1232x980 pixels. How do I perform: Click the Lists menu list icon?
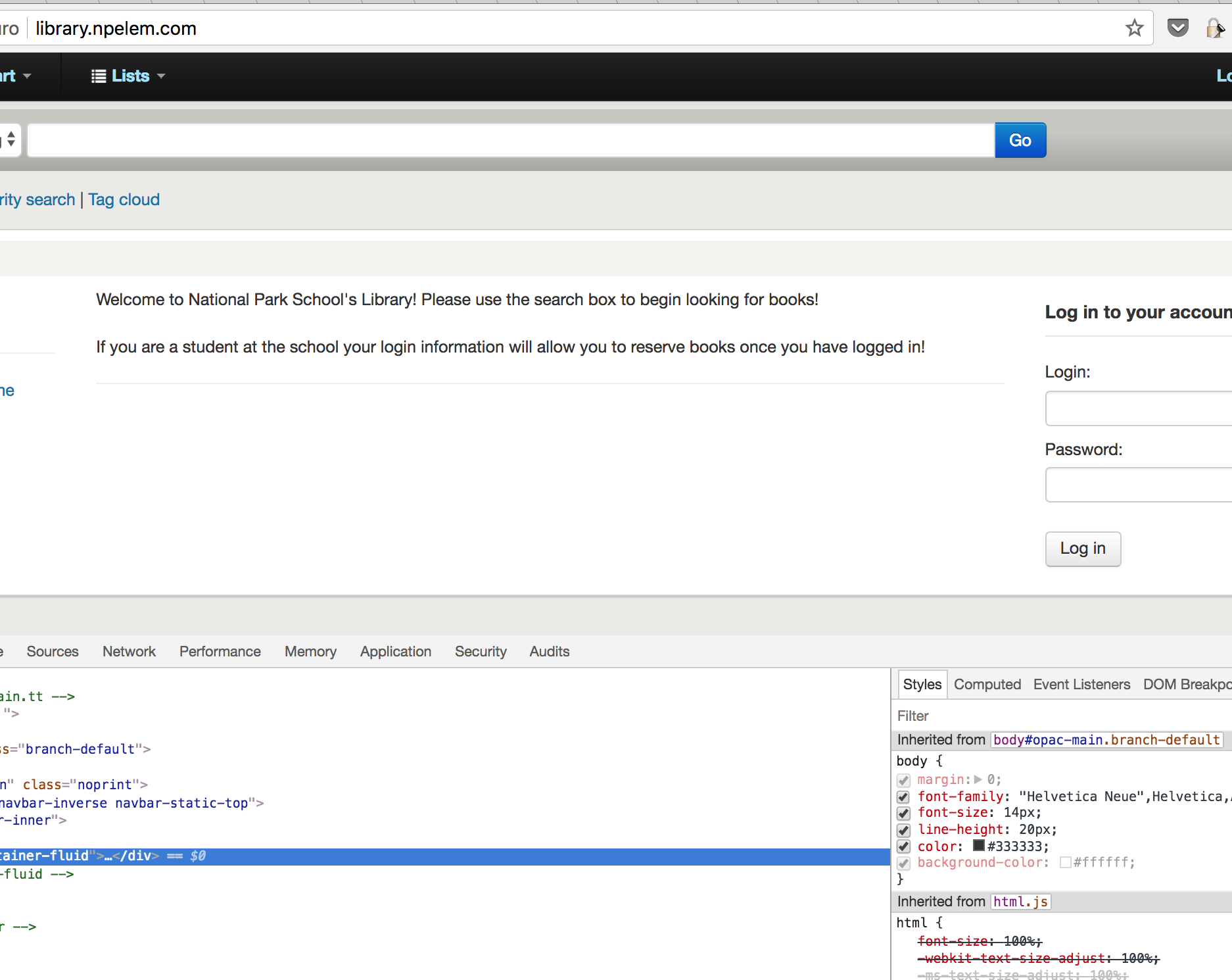coord(99,76)
